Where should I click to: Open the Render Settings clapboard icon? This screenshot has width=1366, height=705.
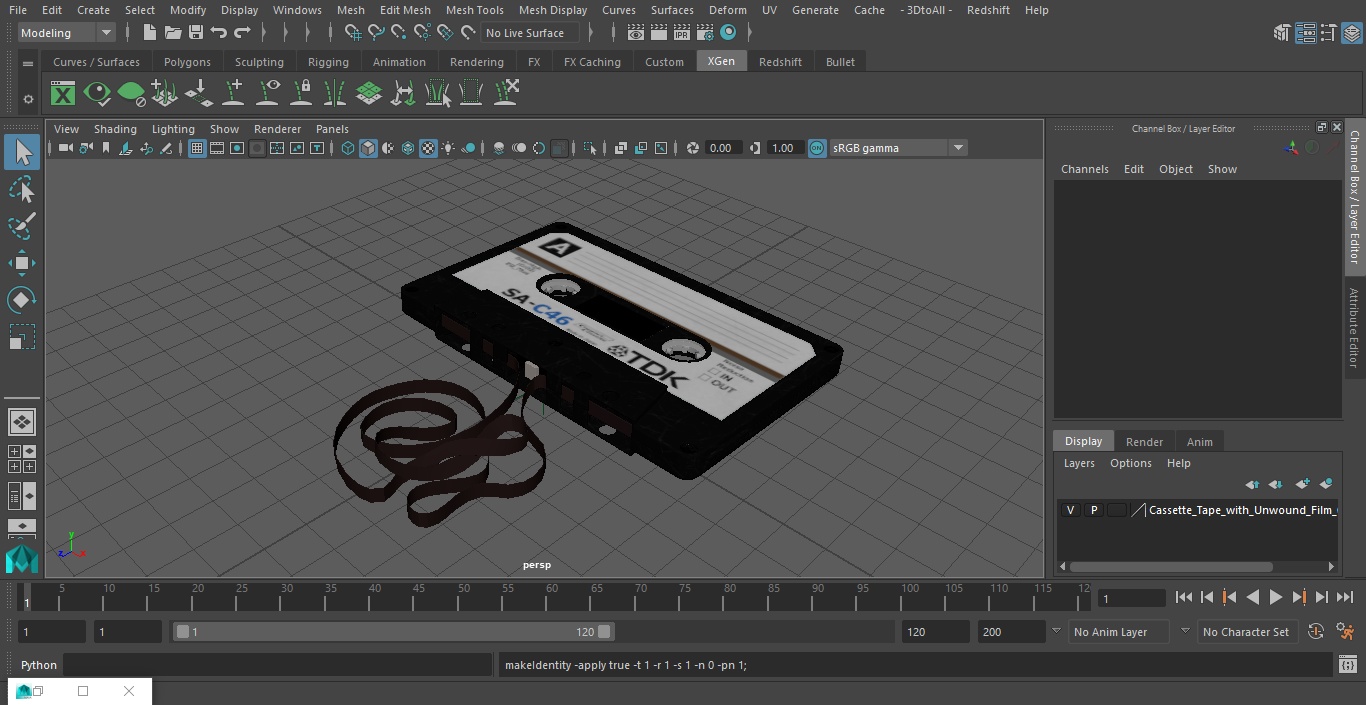coord(705,33)
